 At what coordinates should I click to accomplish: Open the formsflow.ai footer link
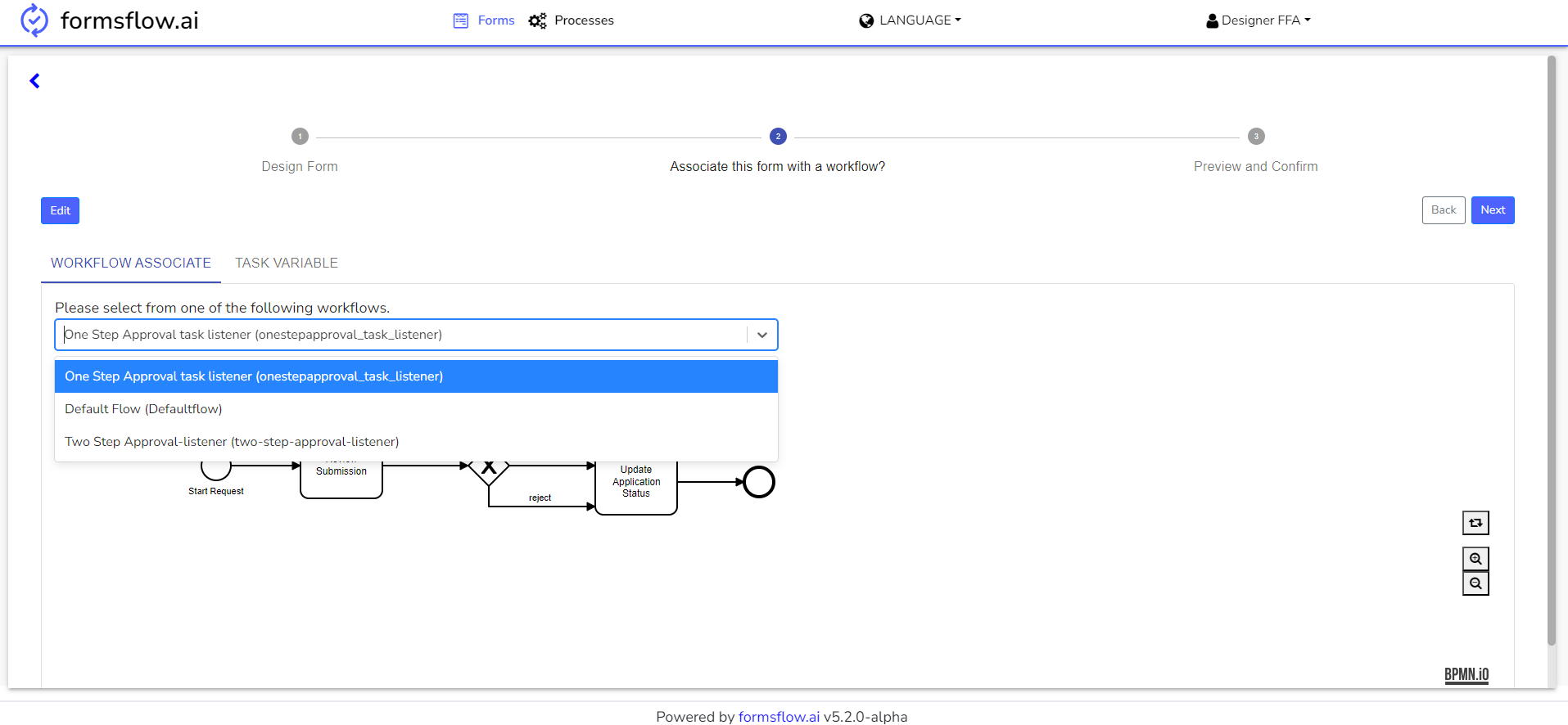pos(779,717)
